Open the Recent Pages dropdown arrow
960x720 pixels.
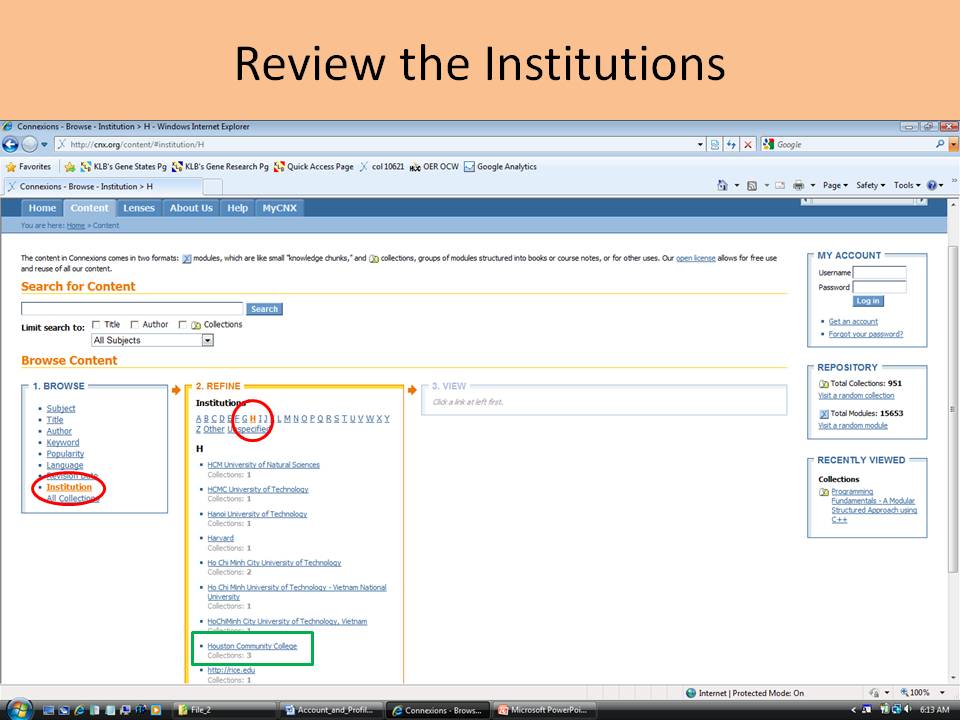(44, 145)
